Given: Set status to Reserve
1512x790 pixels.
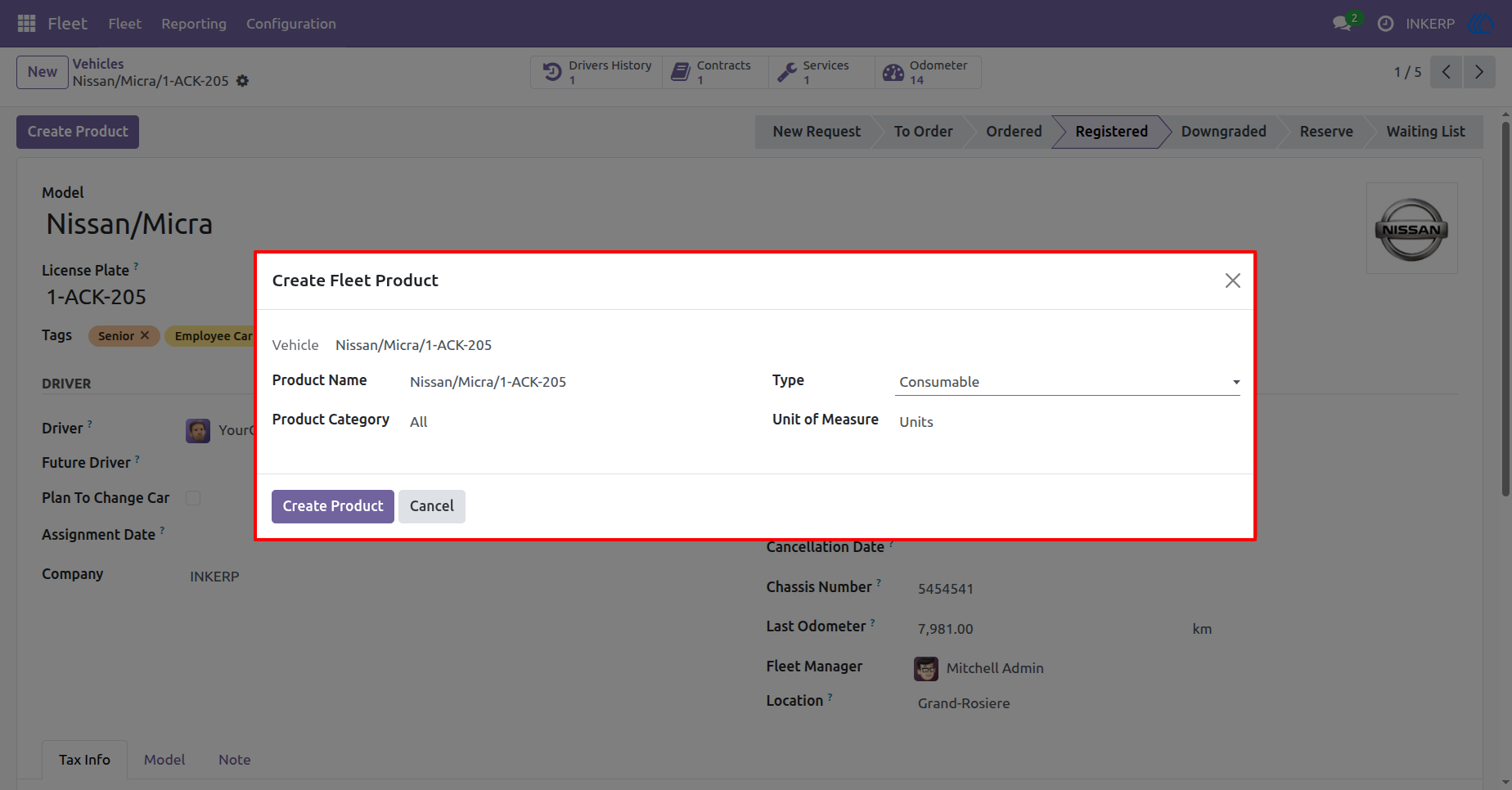Looking at the screenshot, I should click(1326, 132).
